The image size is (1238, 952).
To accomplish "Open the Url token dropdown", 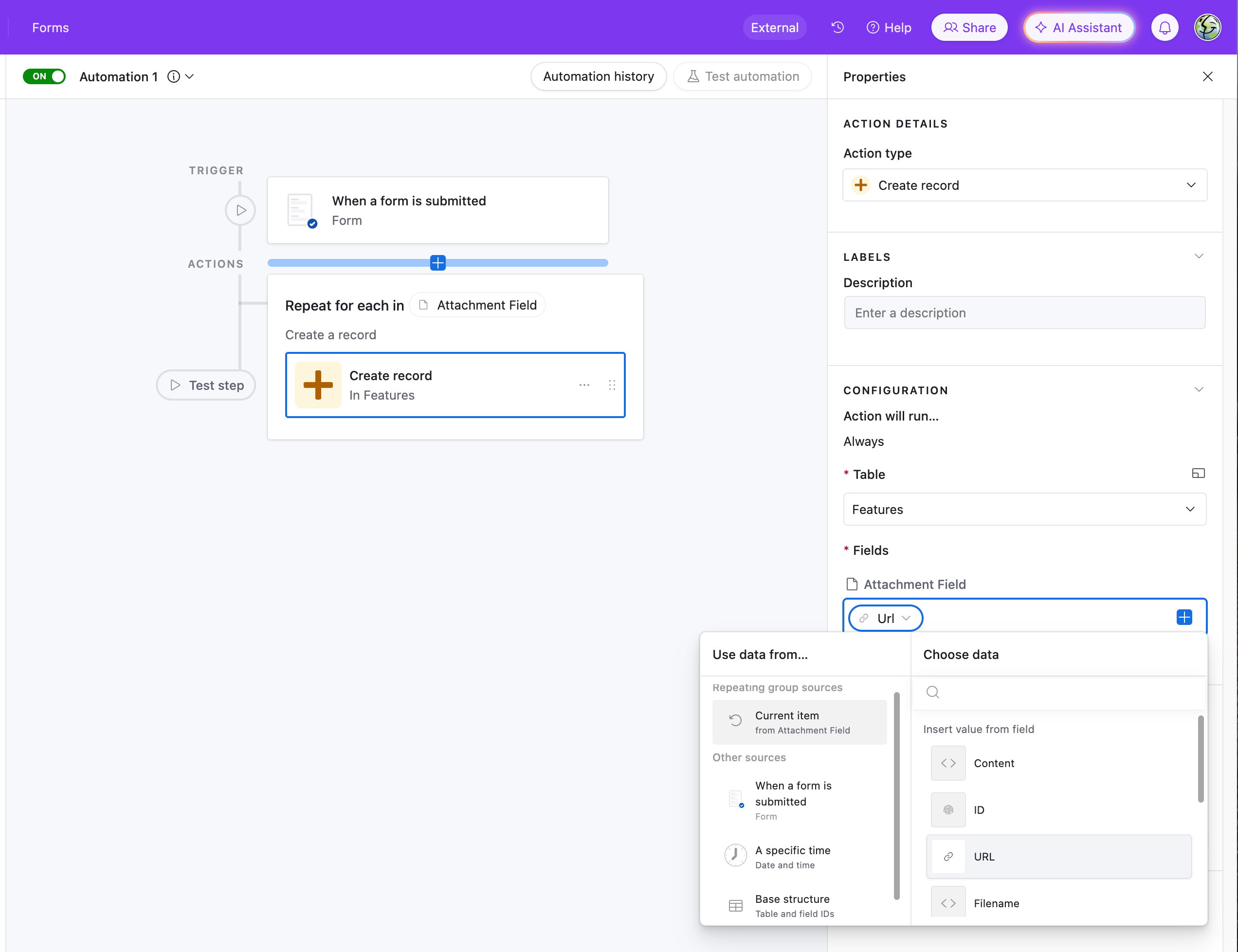I will tap(886, 618).
